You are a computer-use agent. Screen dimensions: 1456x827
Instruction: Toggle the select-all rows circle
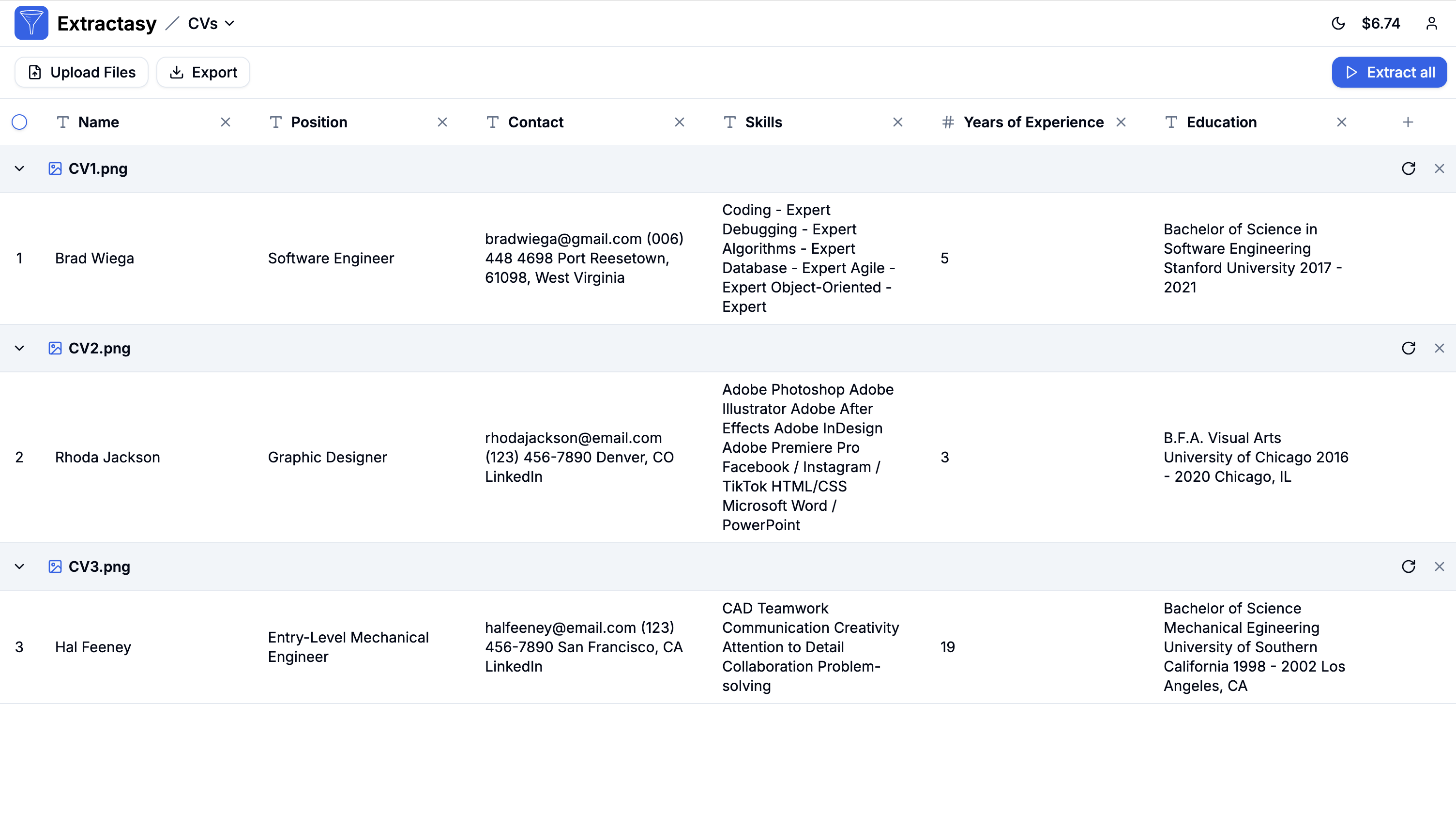19,122
